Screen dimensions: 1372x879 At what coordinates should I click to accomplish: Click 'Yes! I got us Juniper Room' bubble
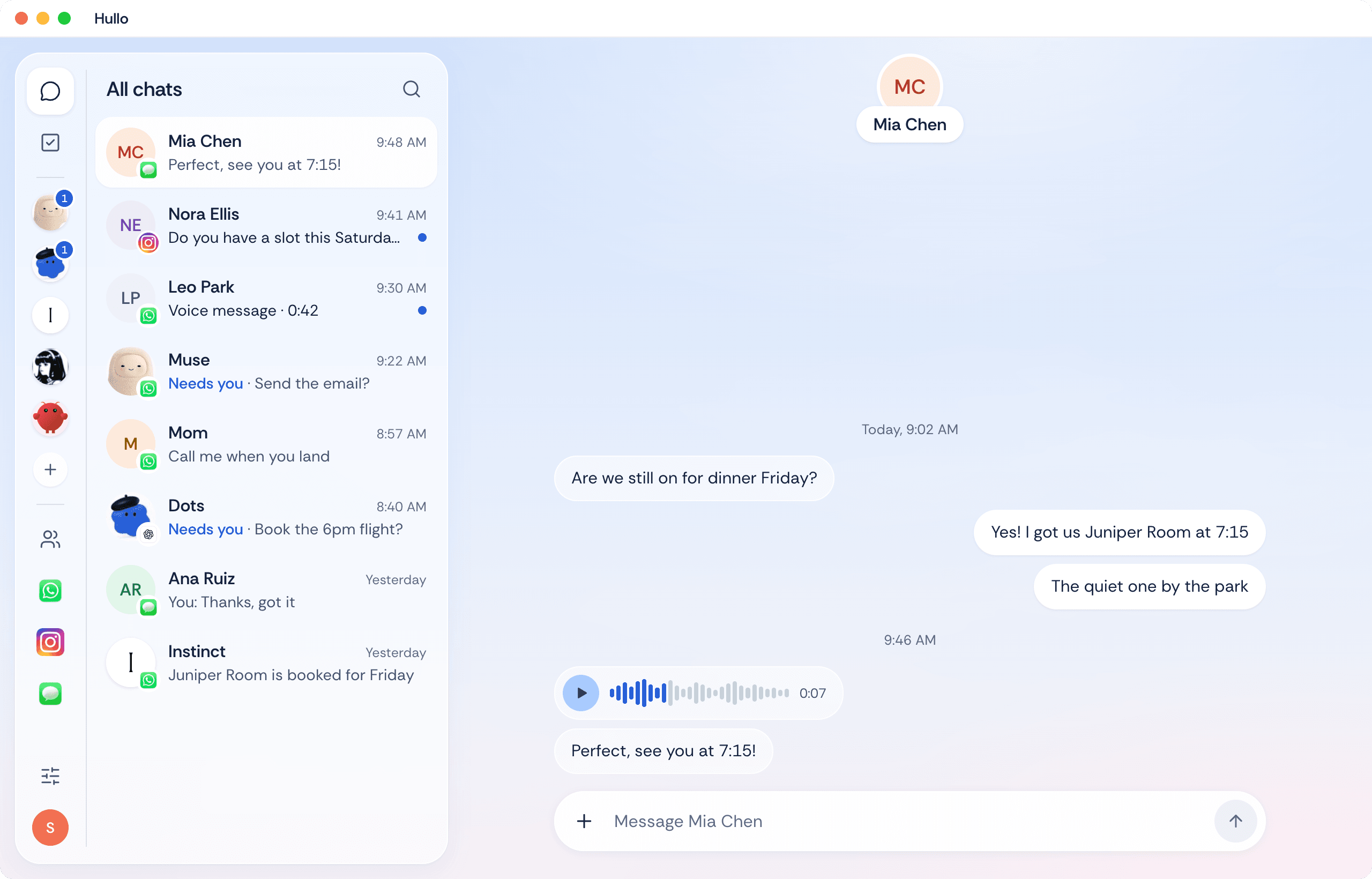pyautogui.click(x=1119, y=533)
